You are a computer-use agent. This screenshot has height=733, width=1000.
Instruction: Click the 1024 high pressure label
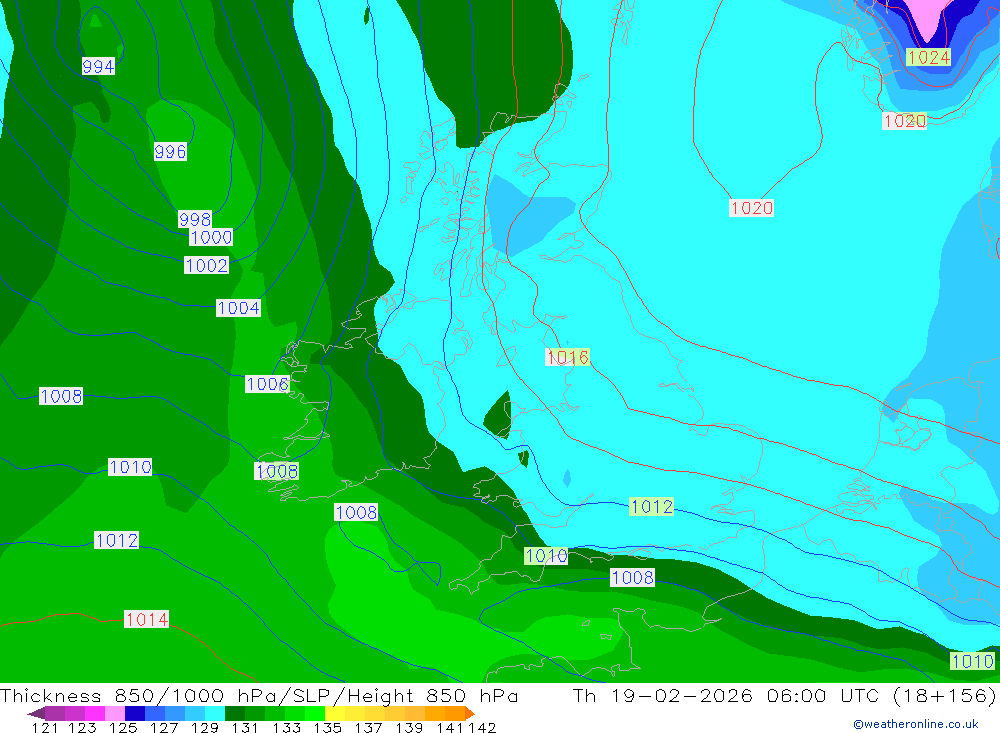[929, 57]
